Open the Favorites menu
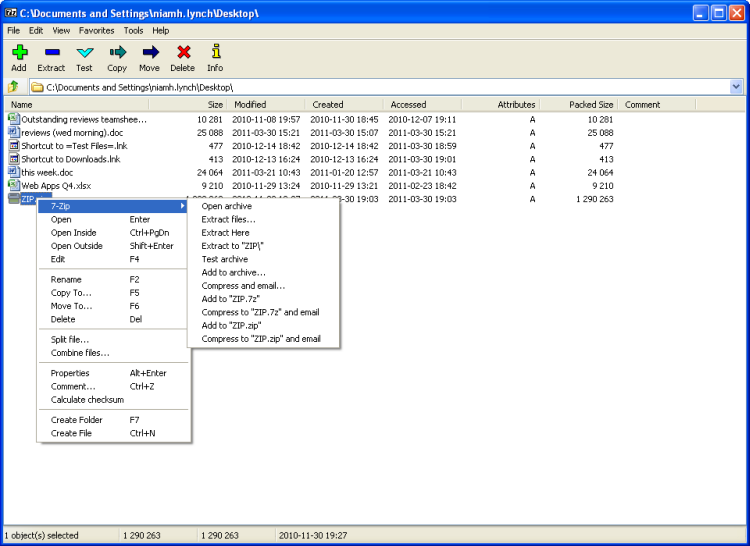750x546 pixels. click(x=97, y=31)
